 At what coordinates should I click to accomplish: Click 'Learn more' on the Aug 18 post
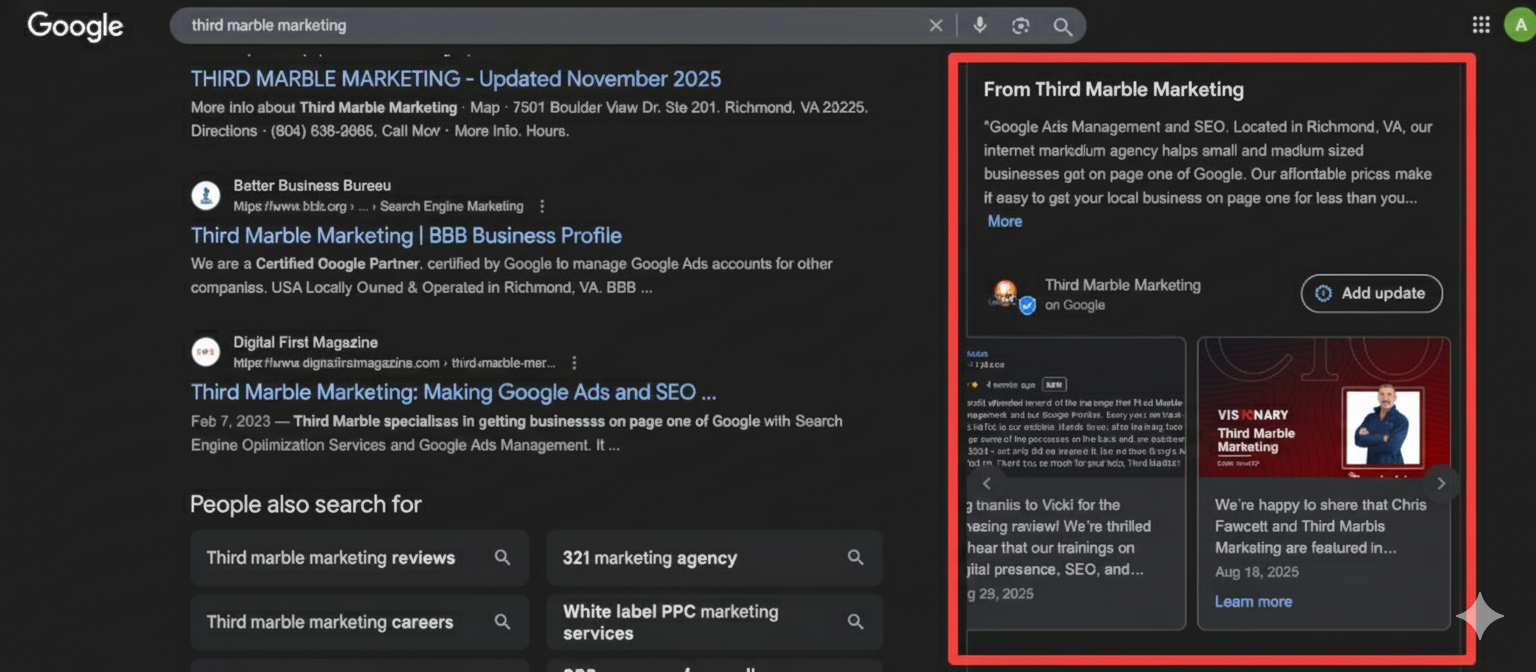tap(1253, 601)
